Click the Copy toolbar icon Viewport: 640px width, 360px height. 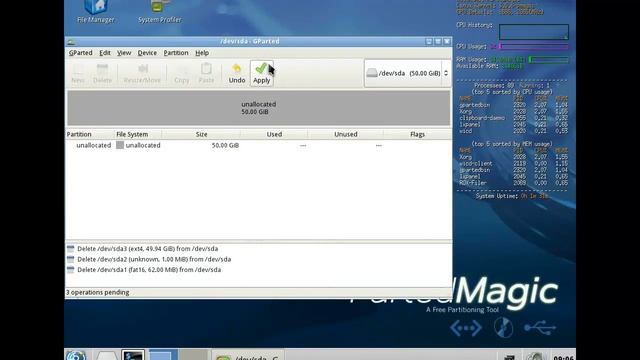pos(182,73)
